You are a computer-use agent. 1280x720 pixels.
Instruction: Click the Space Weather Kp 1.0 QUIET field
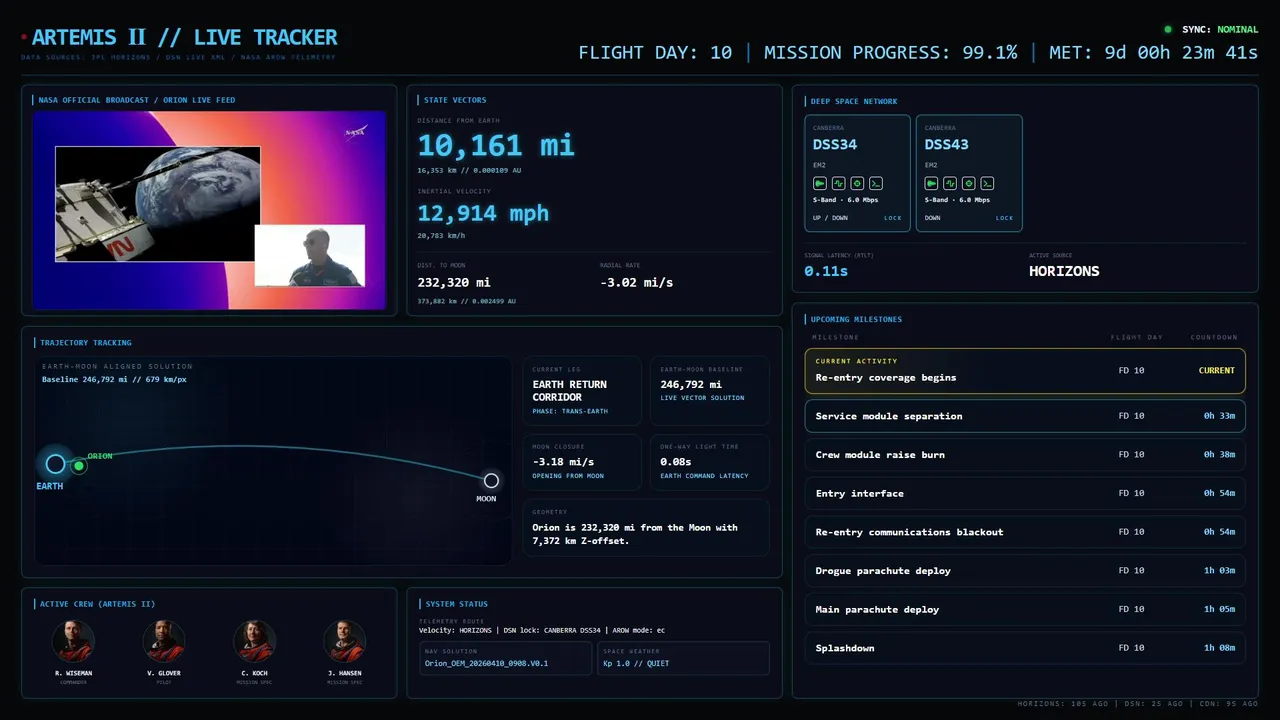(x=683, y=658)
